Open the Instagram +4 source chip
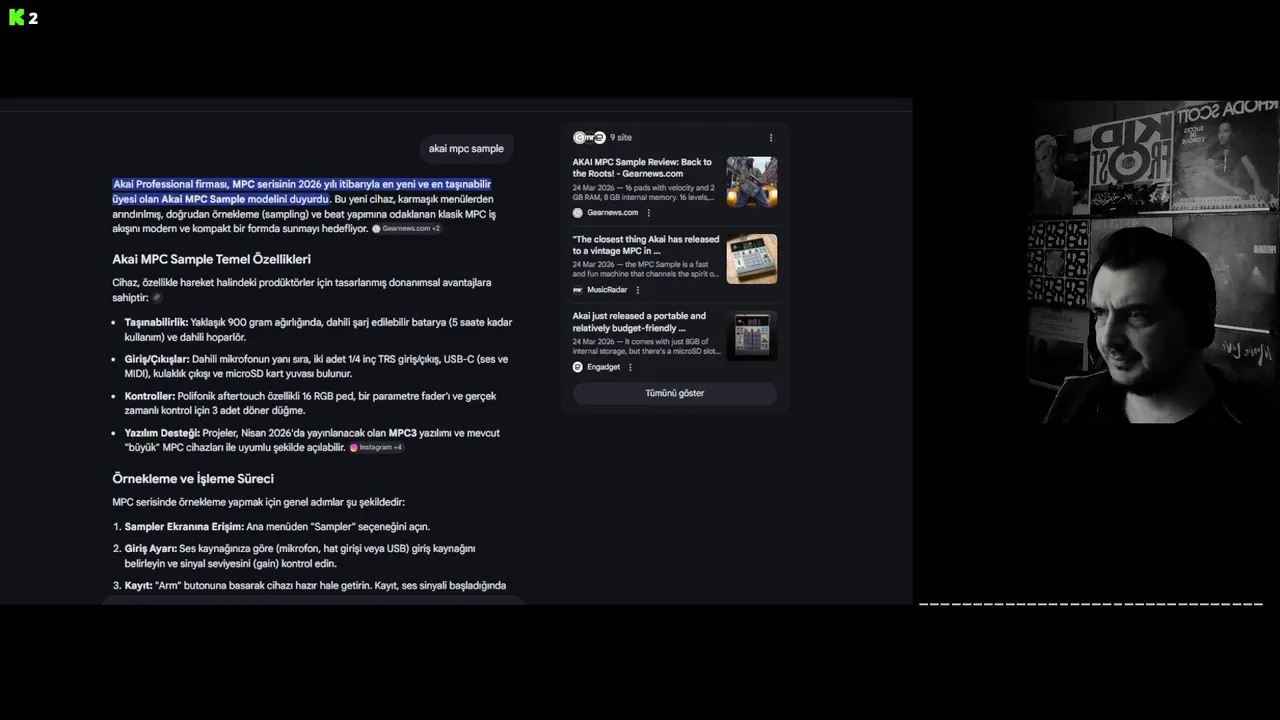 pos(376,447)
